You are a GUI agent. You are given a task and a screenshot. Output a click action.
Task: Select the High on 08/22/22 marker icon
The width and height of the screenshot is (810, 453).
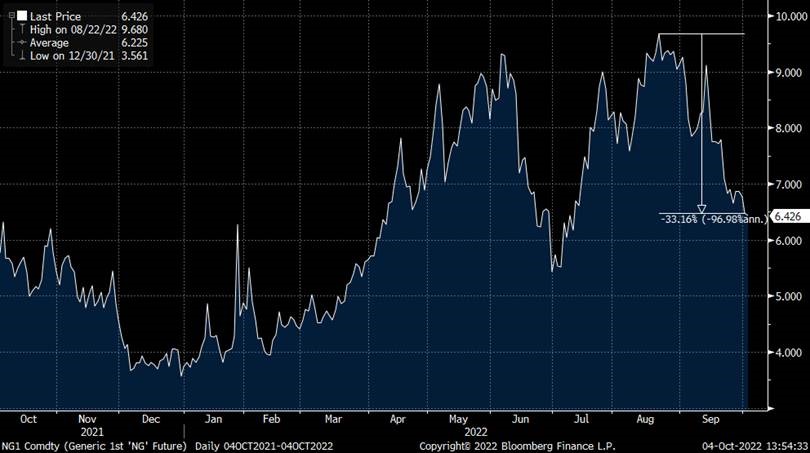pos(21,30)
